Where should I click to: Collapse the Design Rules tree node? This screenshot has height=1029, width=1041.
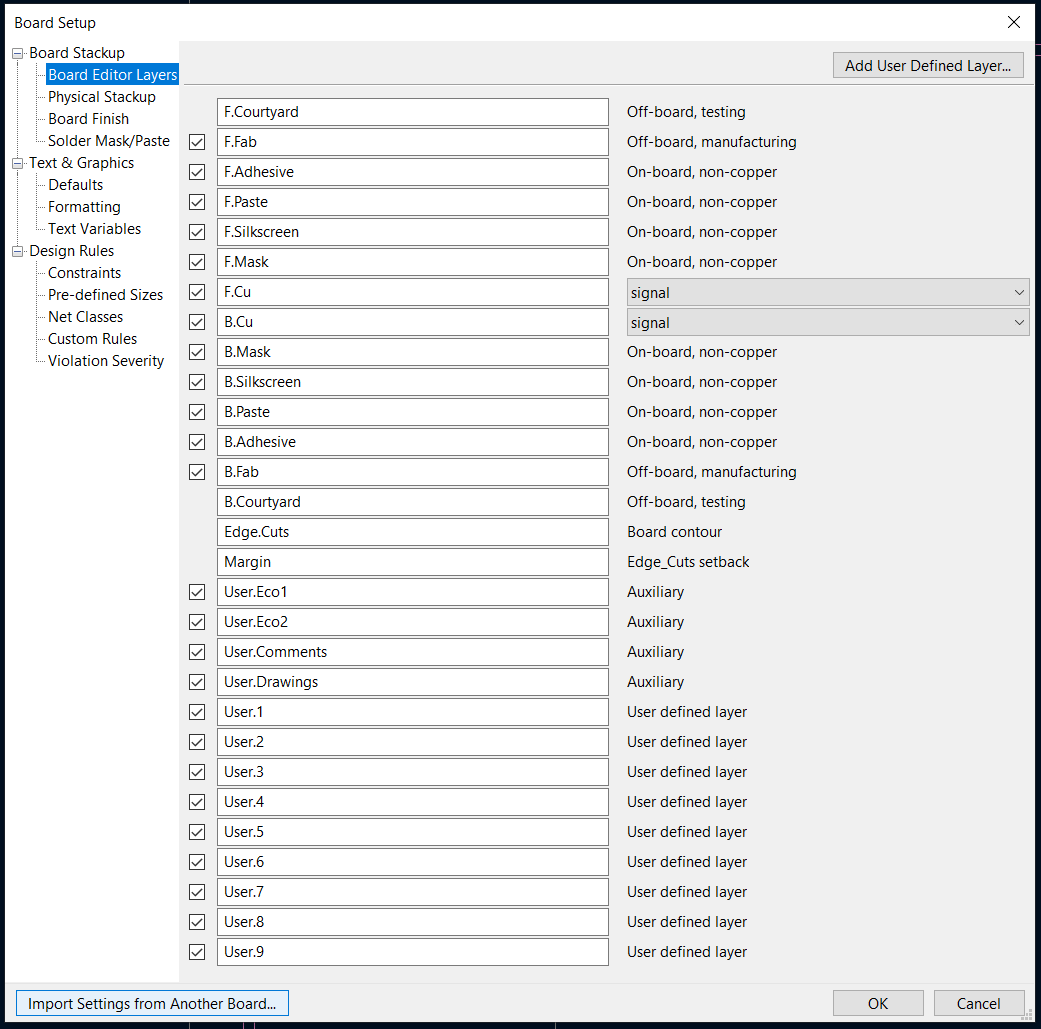click(18, 251)
